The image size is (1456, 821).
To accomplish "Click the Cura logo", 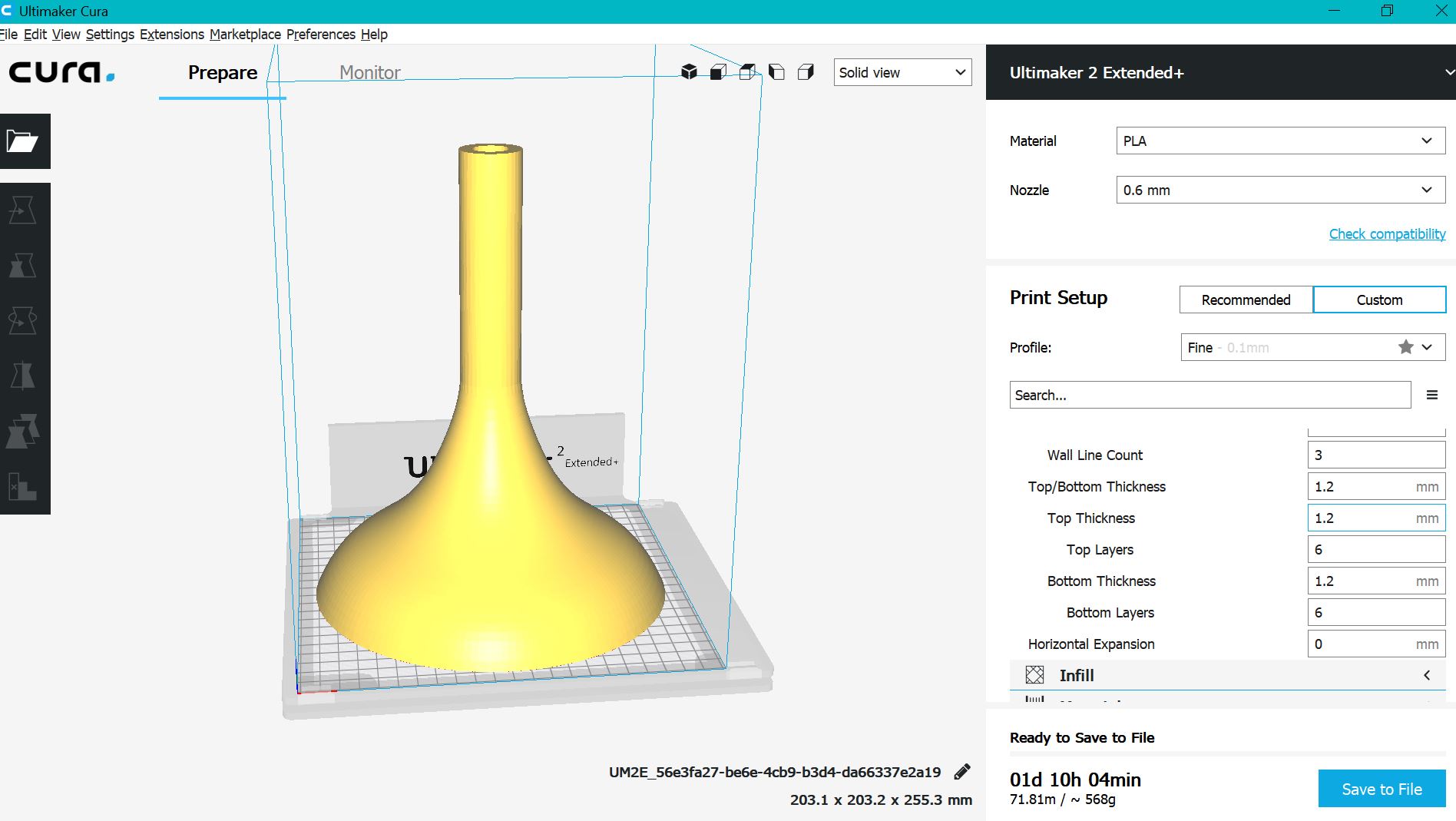I will [61, 72].
